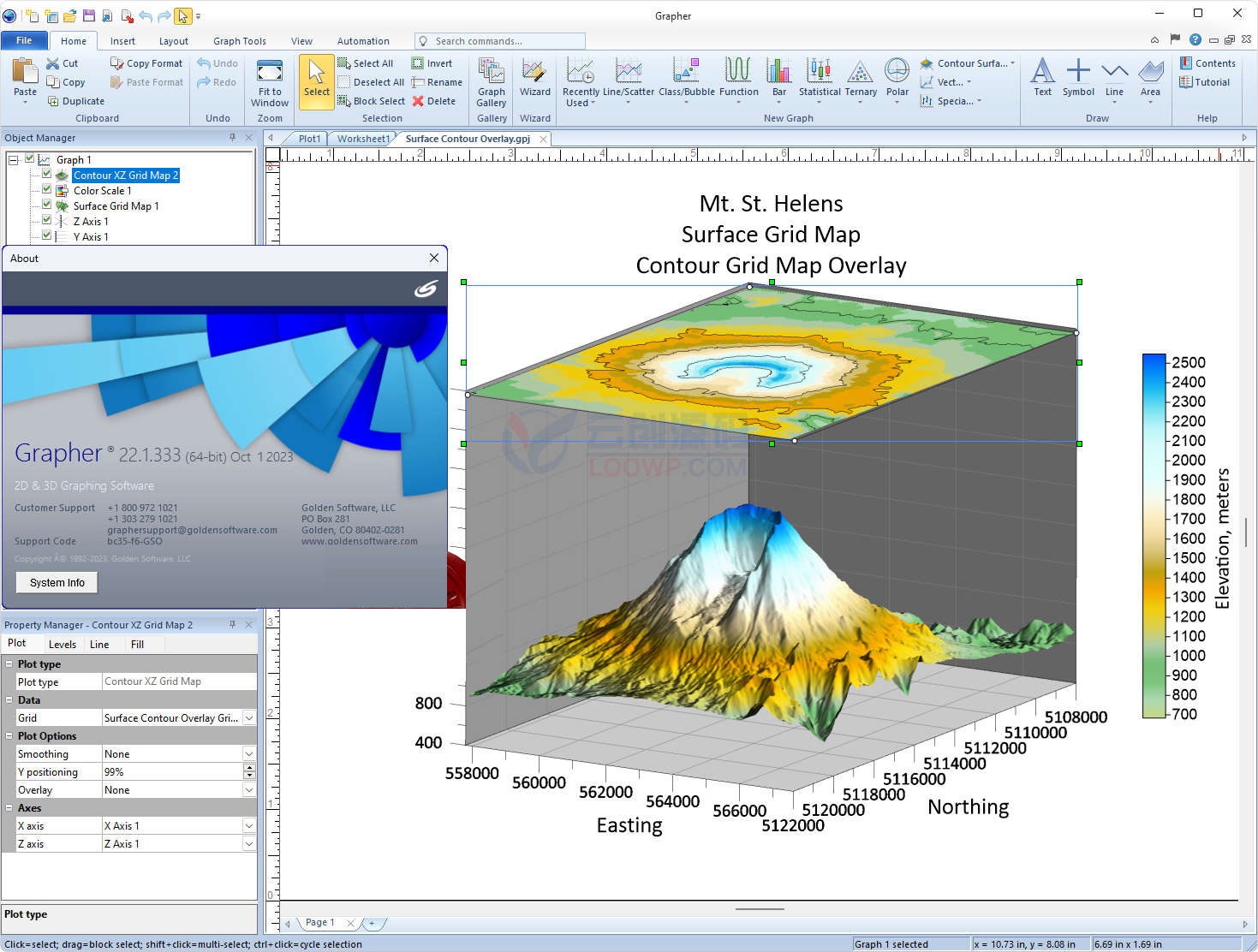Image resolution: width=1258 pixels, height=952 pixels.
Task: Launch the graph Wizard icon
Action: [534, 71]
